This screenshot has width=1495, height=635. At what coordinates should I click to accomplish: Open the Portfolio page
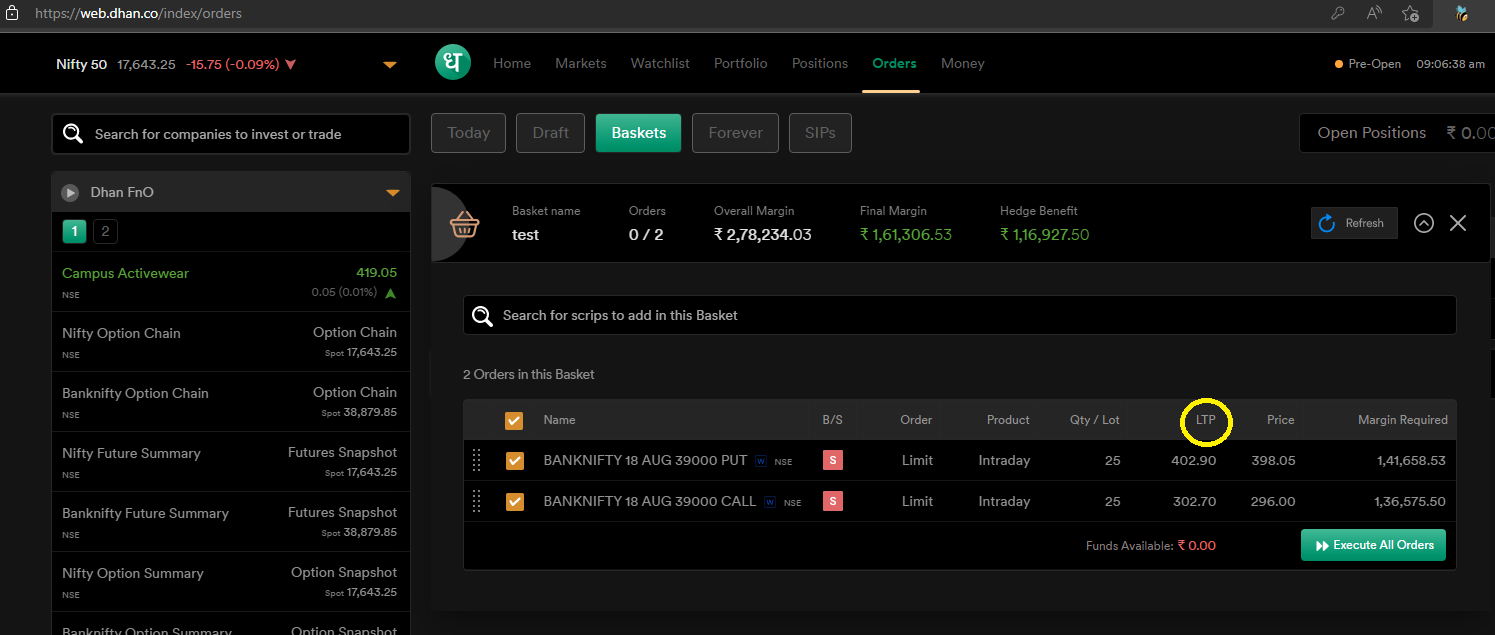point(741,63)
